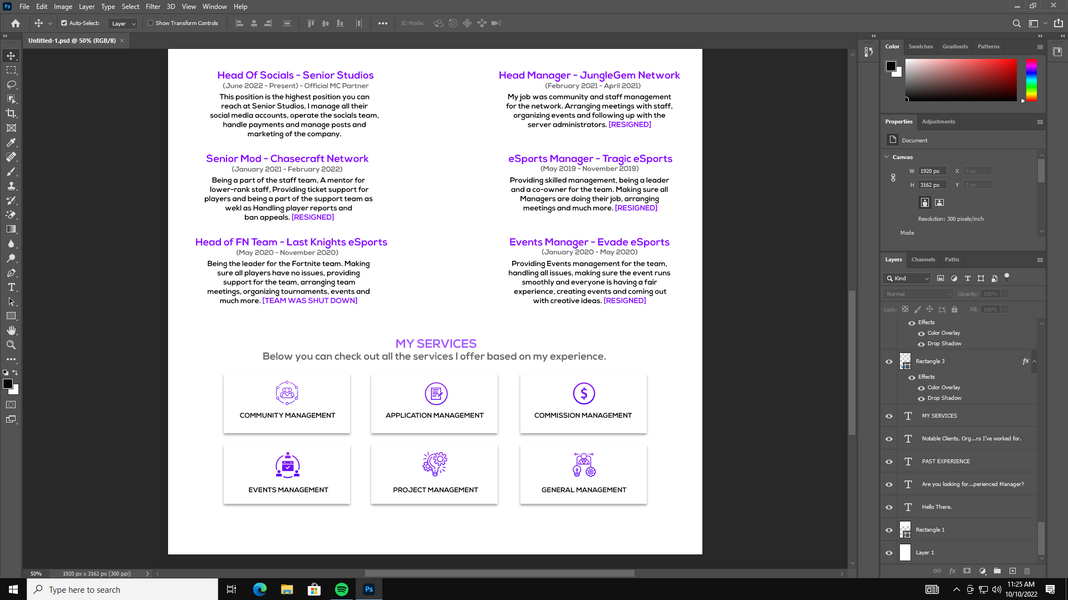Open the Window menu

coord(214,7)
